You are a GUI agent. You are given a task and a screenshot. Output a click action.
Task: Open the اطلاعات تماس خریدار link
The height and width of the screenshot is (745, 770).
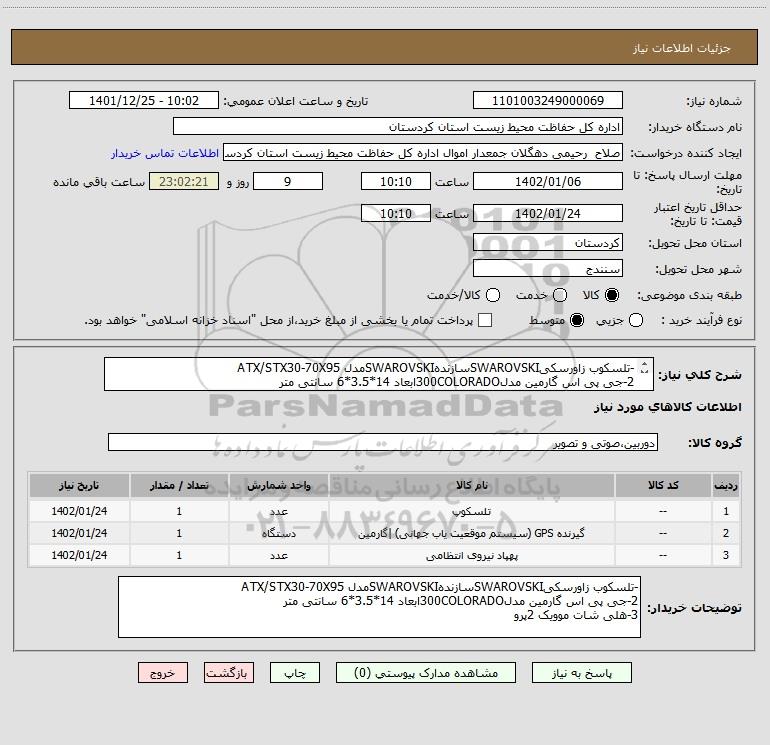tap(165, 153)
